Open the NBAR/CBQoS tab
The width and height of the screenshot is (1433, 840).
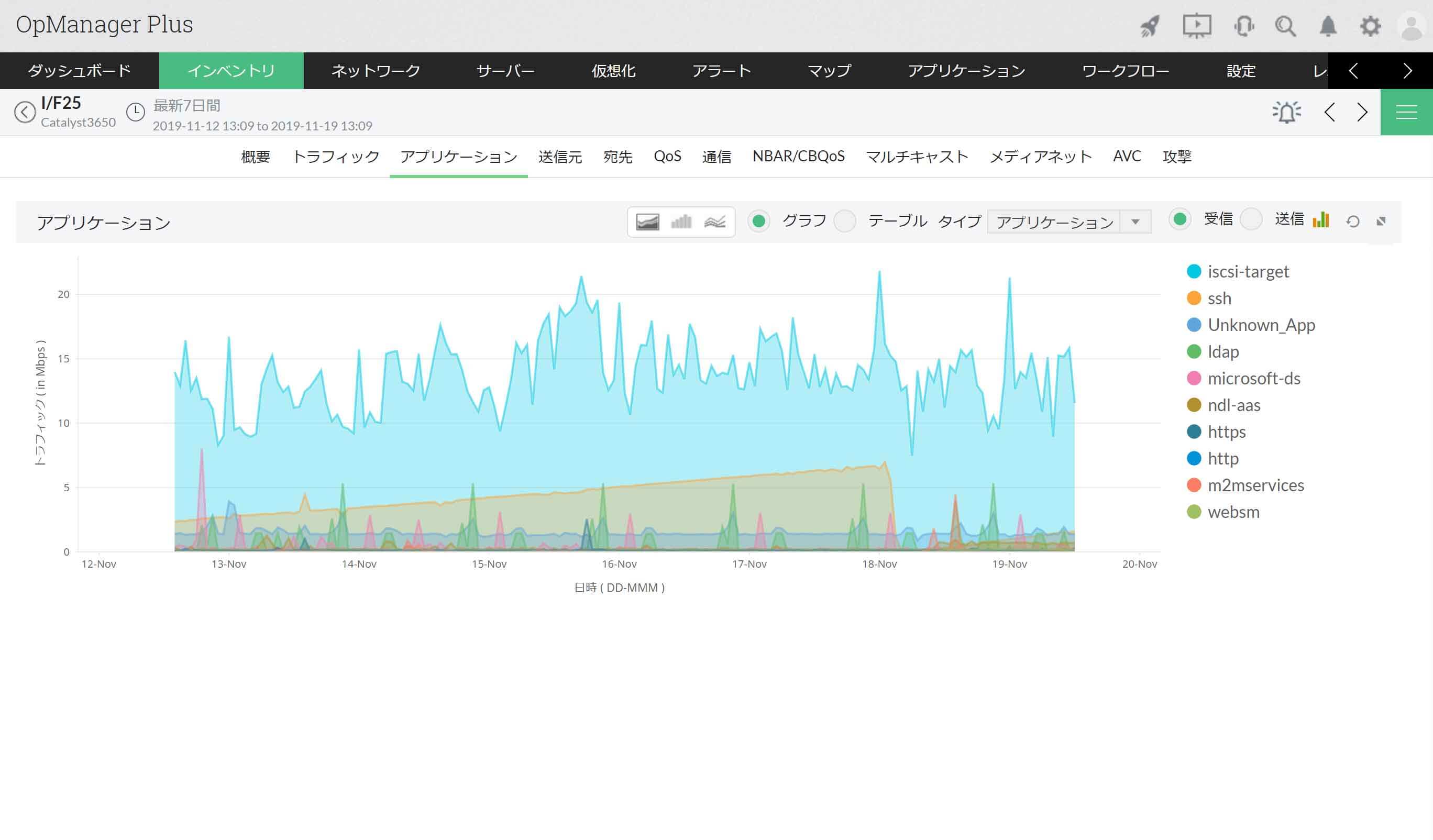tap(798, 157)
